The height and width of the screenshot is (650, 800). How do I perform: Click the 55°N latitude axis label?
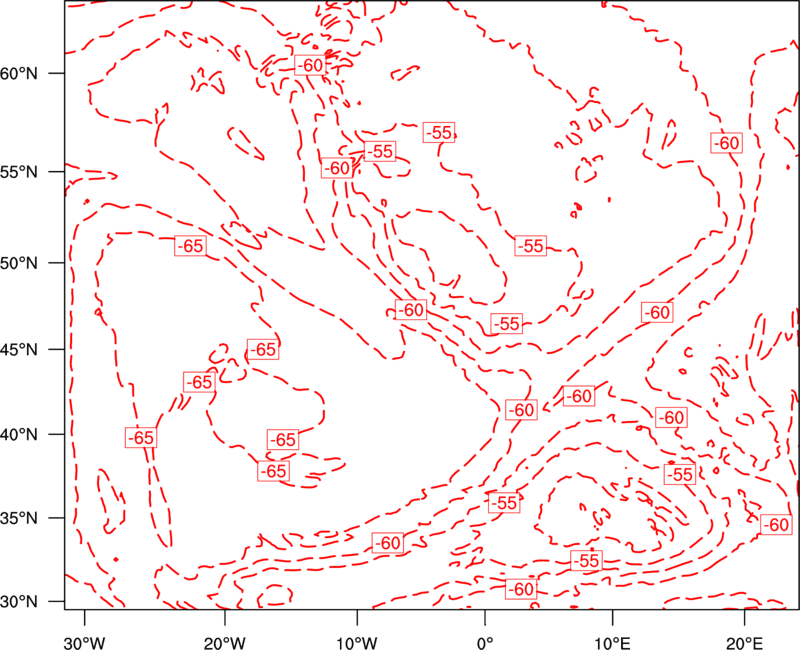click(x=19, y=172)
